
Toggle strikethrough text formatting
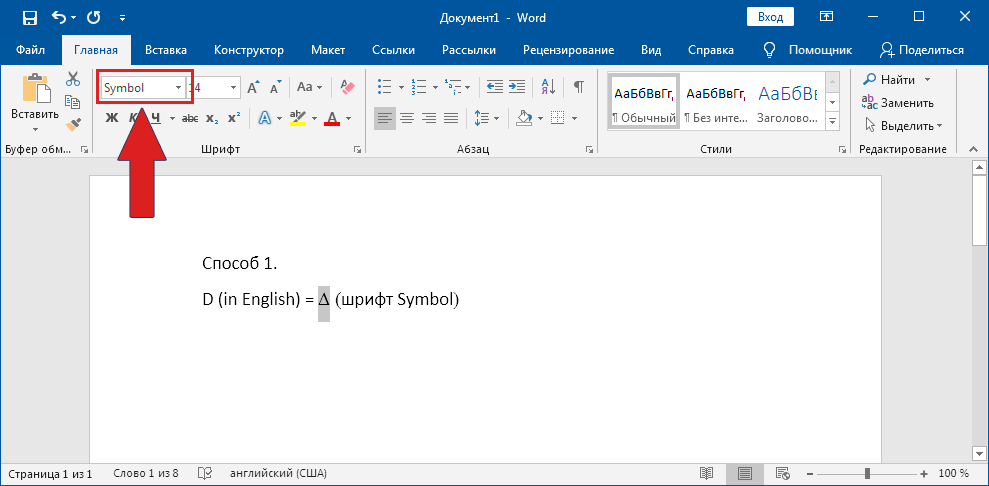click(x=189, y=119)
